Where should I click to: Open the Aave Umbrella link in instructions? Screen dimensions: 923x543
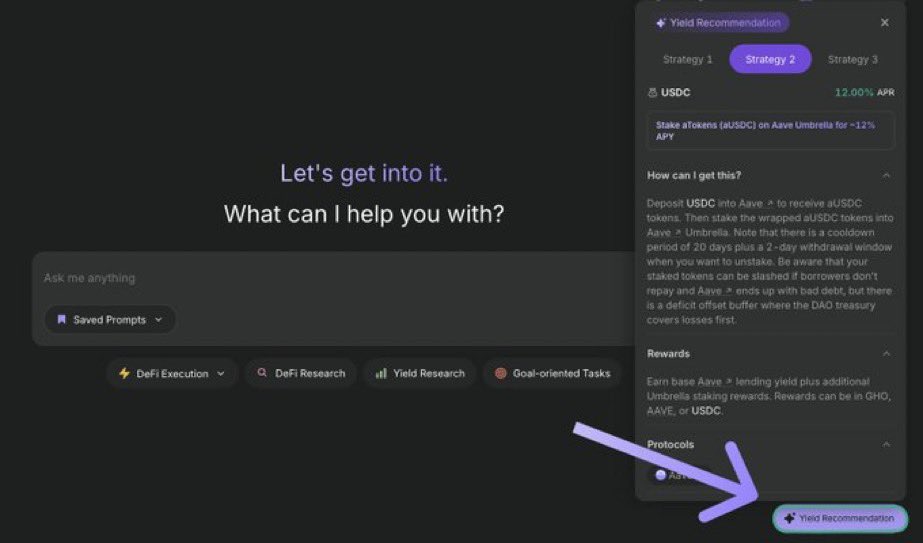coord(664,233)
